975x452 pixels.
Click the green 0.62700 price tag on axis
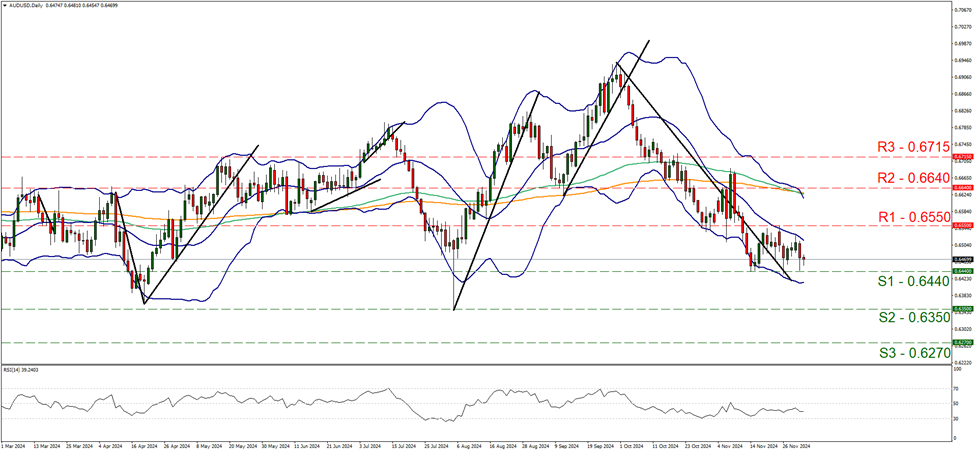click(x=961, y=342)
